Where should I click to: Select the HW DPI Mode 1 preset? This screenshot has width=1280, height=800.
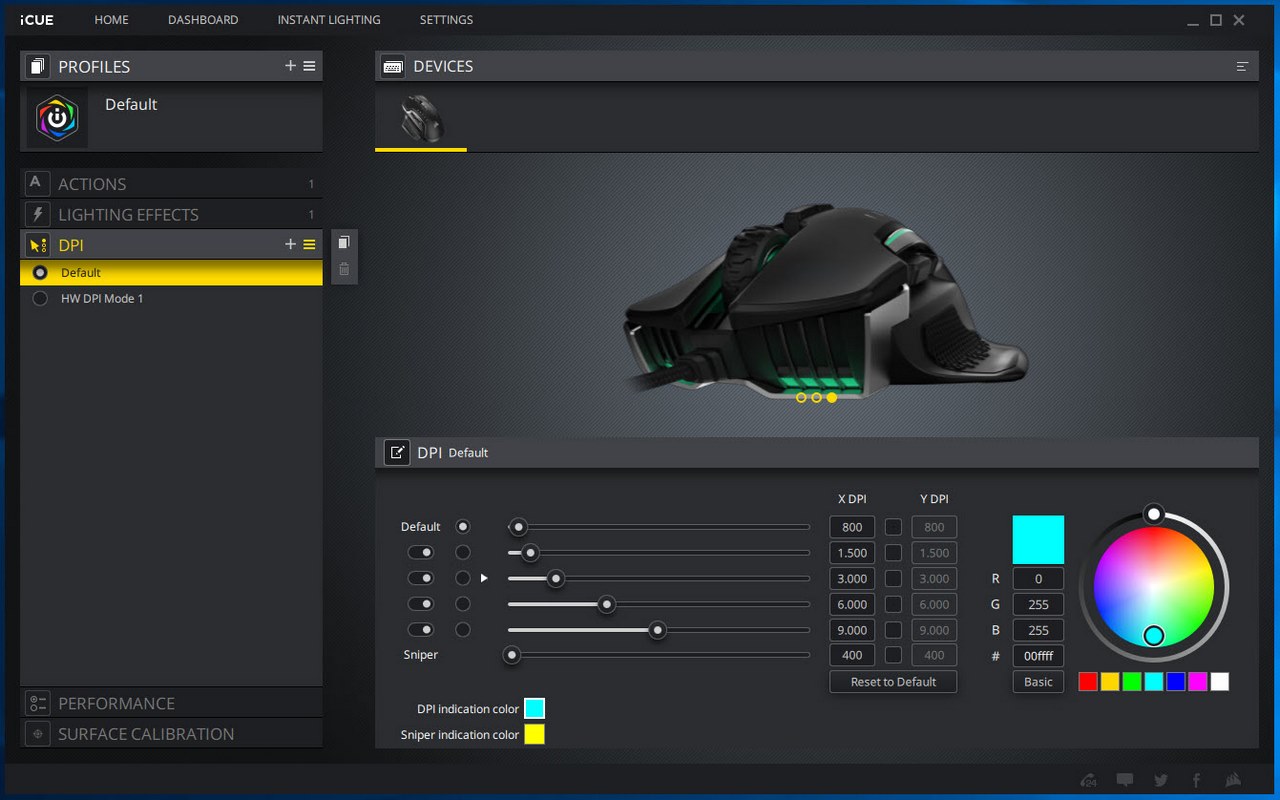point(171,298)
